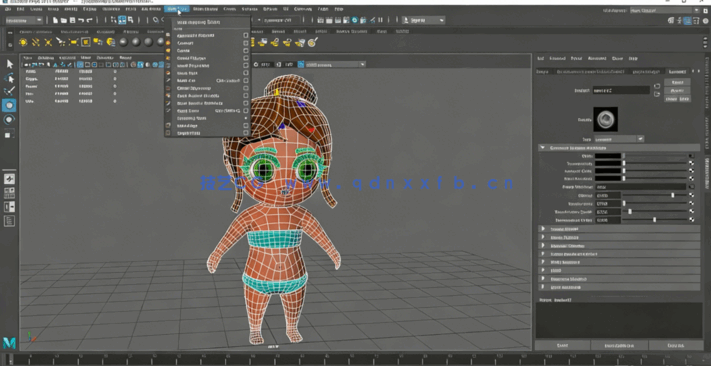Open the material Type dropdown below the sample

tap(619, 139)
